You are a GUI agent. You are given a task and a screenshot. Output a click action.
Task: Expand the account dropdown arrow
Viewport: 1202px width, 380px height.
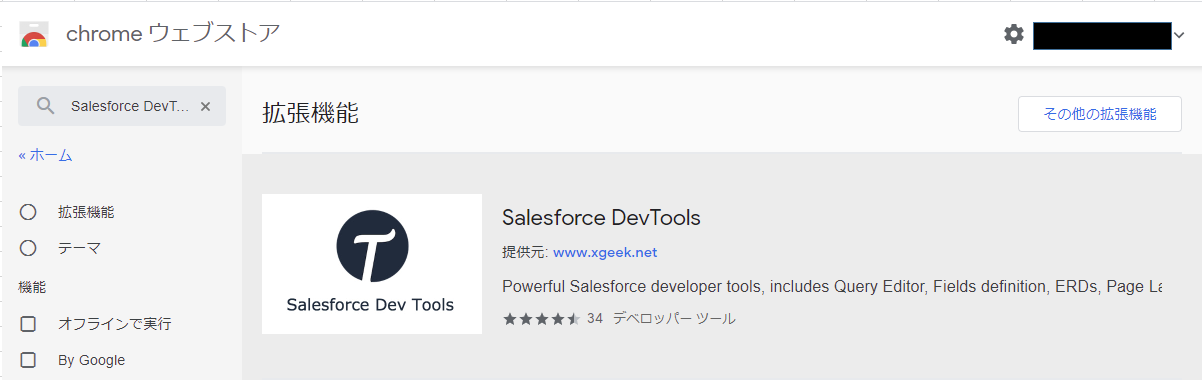[1180, 36]
